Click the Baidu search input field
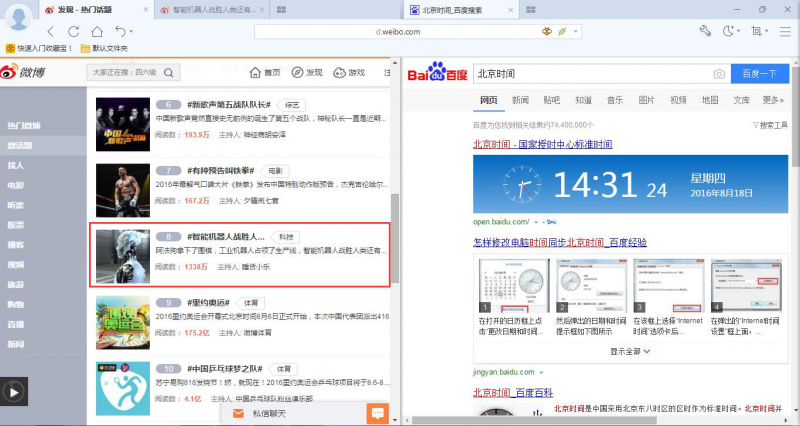The image size is (800, 426). (x=590, y=74)
